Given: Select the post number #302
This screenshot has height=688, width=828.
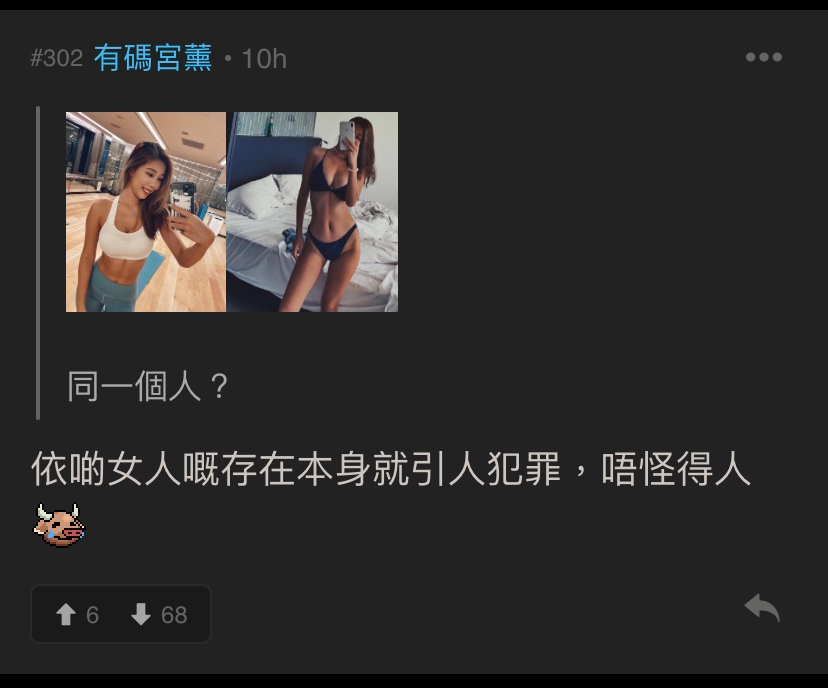Looking at the screenshot, I should click(x=57, y=58).
